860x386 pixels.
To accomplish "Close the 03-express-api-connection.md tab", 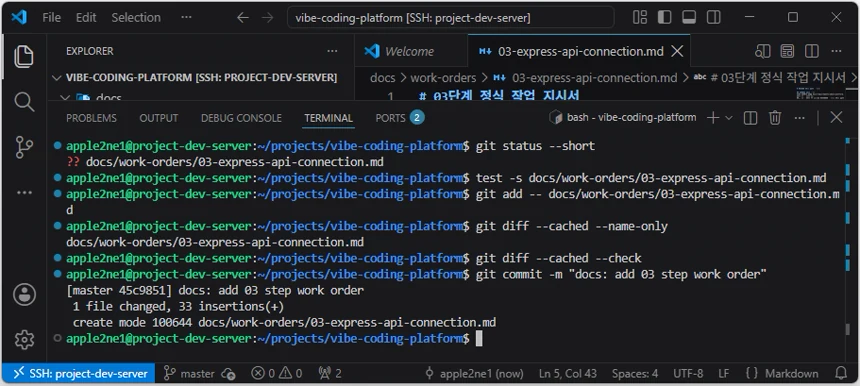I will 677,52.
